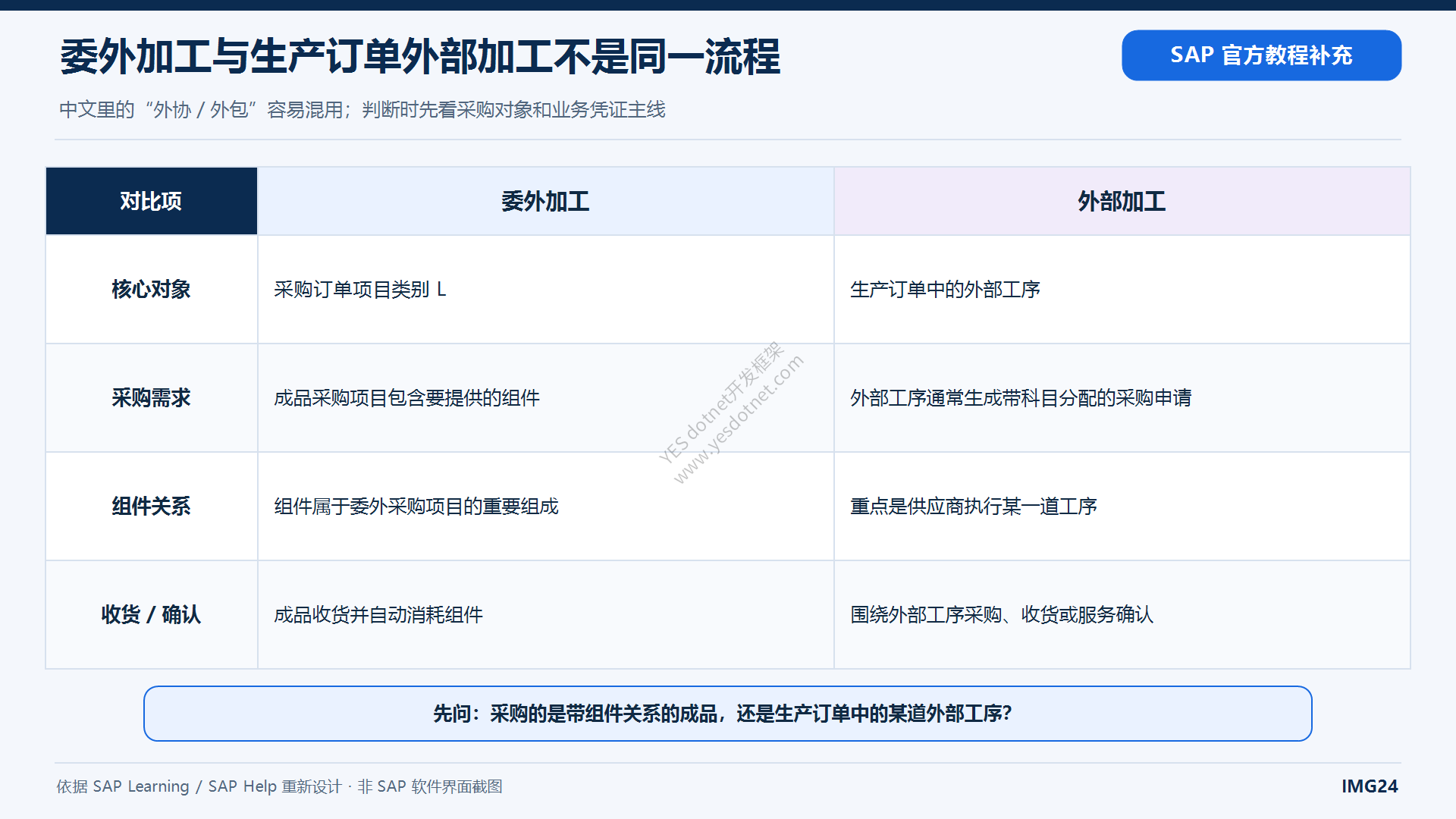
Task: Select the 采购需求 row label
Action: (152, 397)
